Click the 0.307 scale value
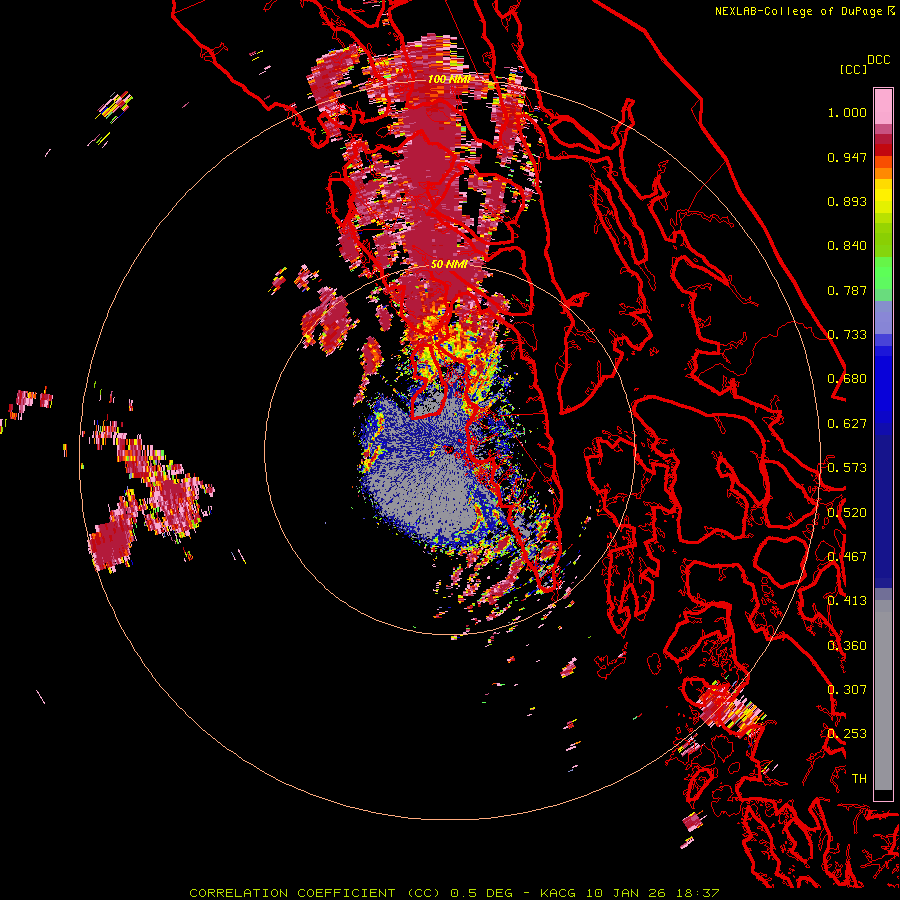The image size is (900, 900). pyautogui.click(x=847, y=690)
